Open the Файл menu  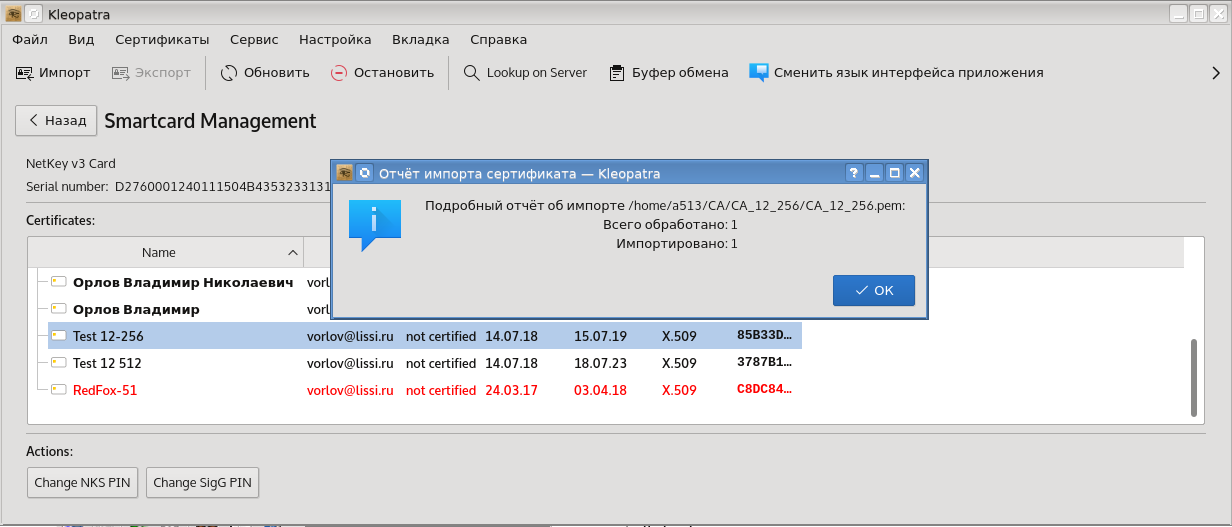coord(30,40)
